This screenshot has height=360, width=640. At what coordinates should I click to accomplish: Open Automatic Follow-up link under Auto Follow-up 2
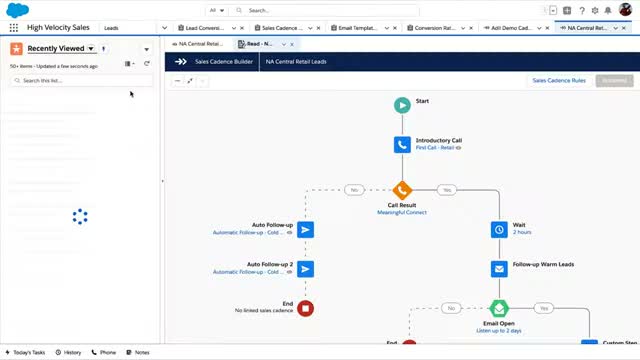[248, 272]
